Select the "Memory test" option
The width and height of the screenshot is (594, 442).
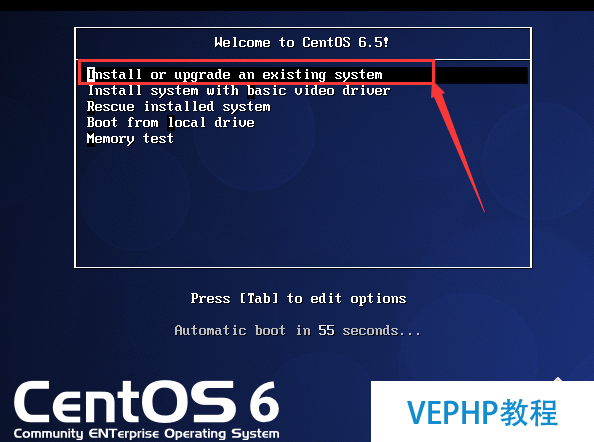tap(130, 139)
